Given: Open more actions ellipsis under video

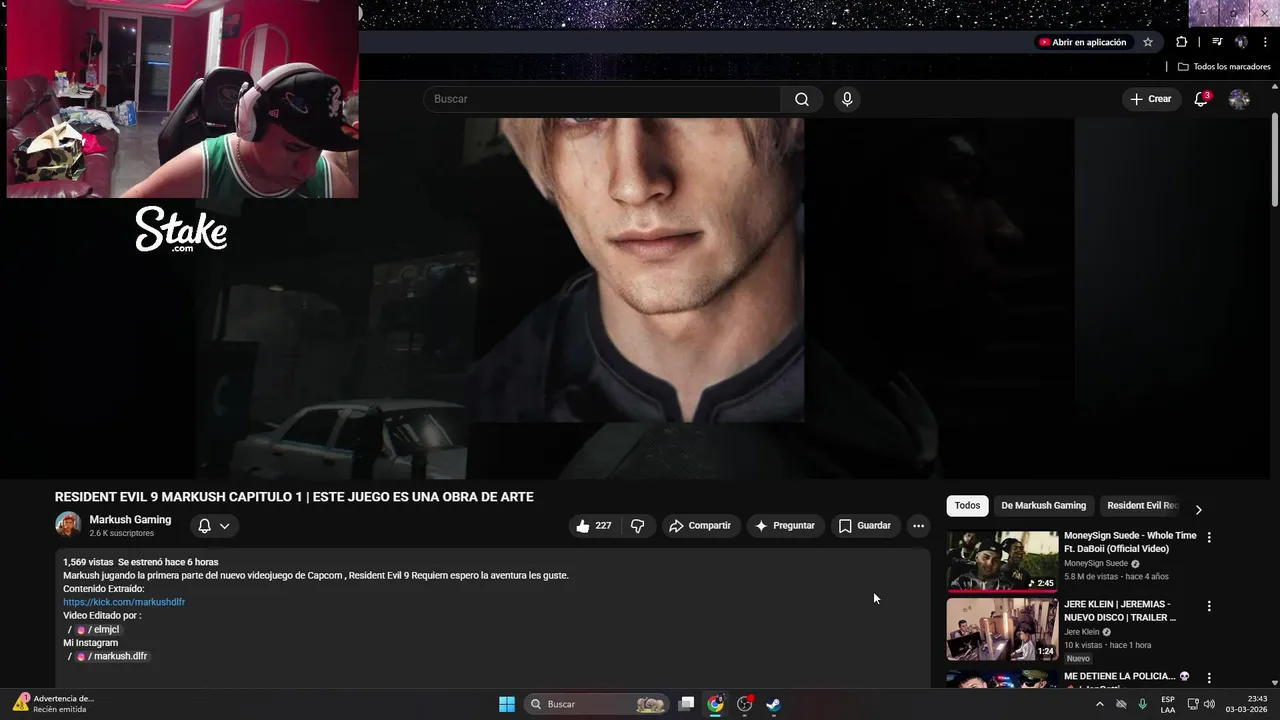Looking at the screenshot, I should (918, 526).
